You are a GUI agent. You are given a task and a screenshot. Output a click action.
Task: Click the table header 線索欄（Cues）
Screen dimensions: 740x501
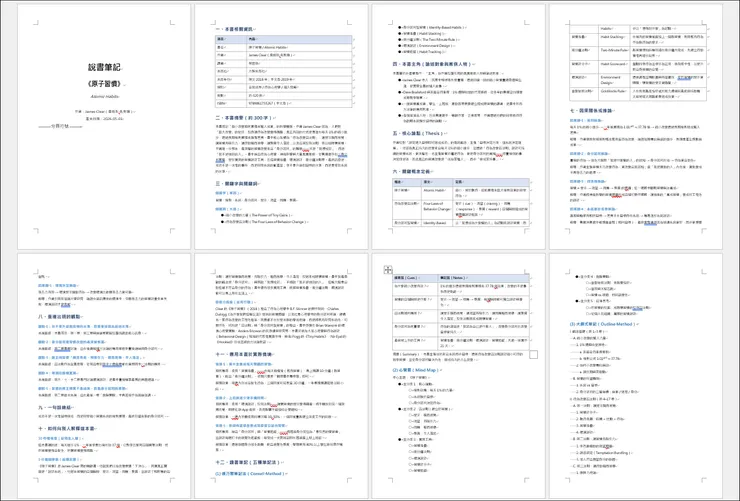click(415, 278)
